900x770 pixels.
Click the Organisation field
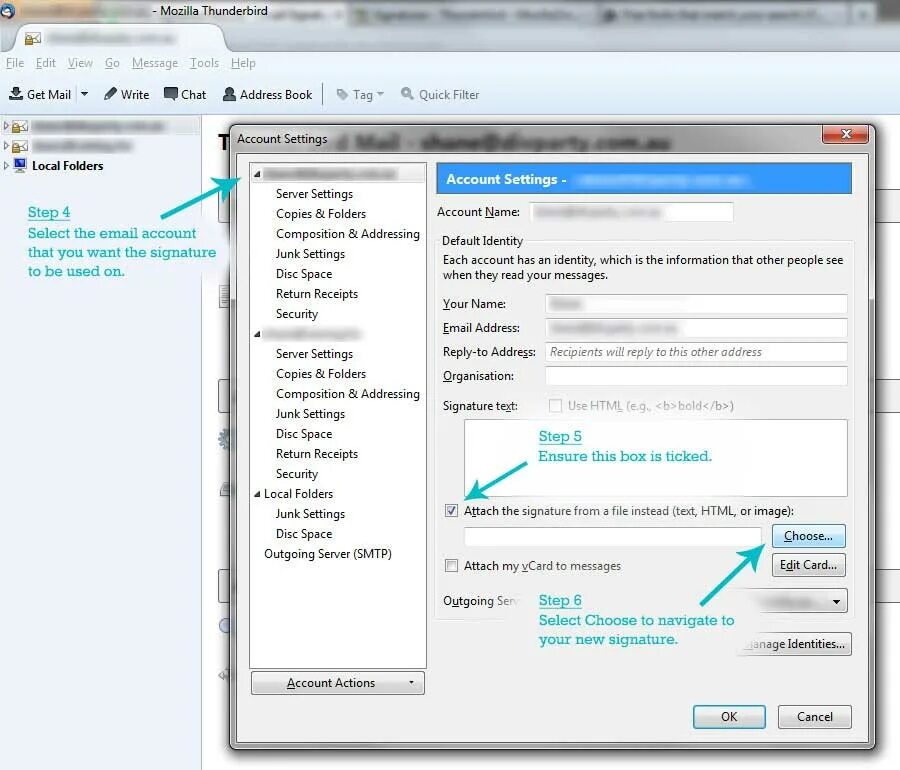[696, 376]
